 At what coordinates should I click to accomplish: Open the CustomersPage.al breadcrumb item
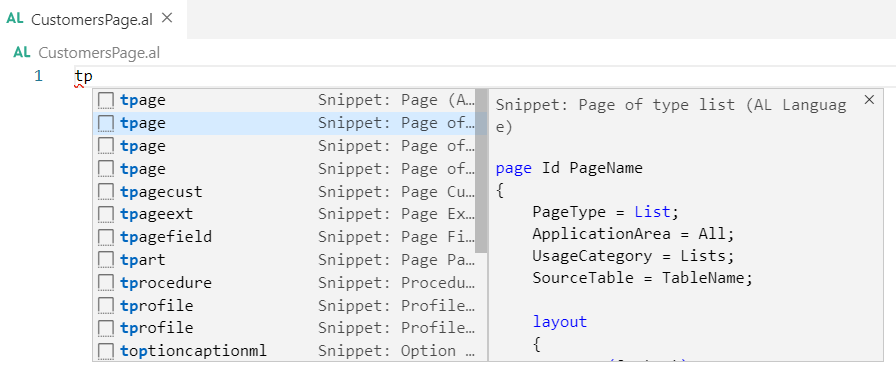pos(99,53)
